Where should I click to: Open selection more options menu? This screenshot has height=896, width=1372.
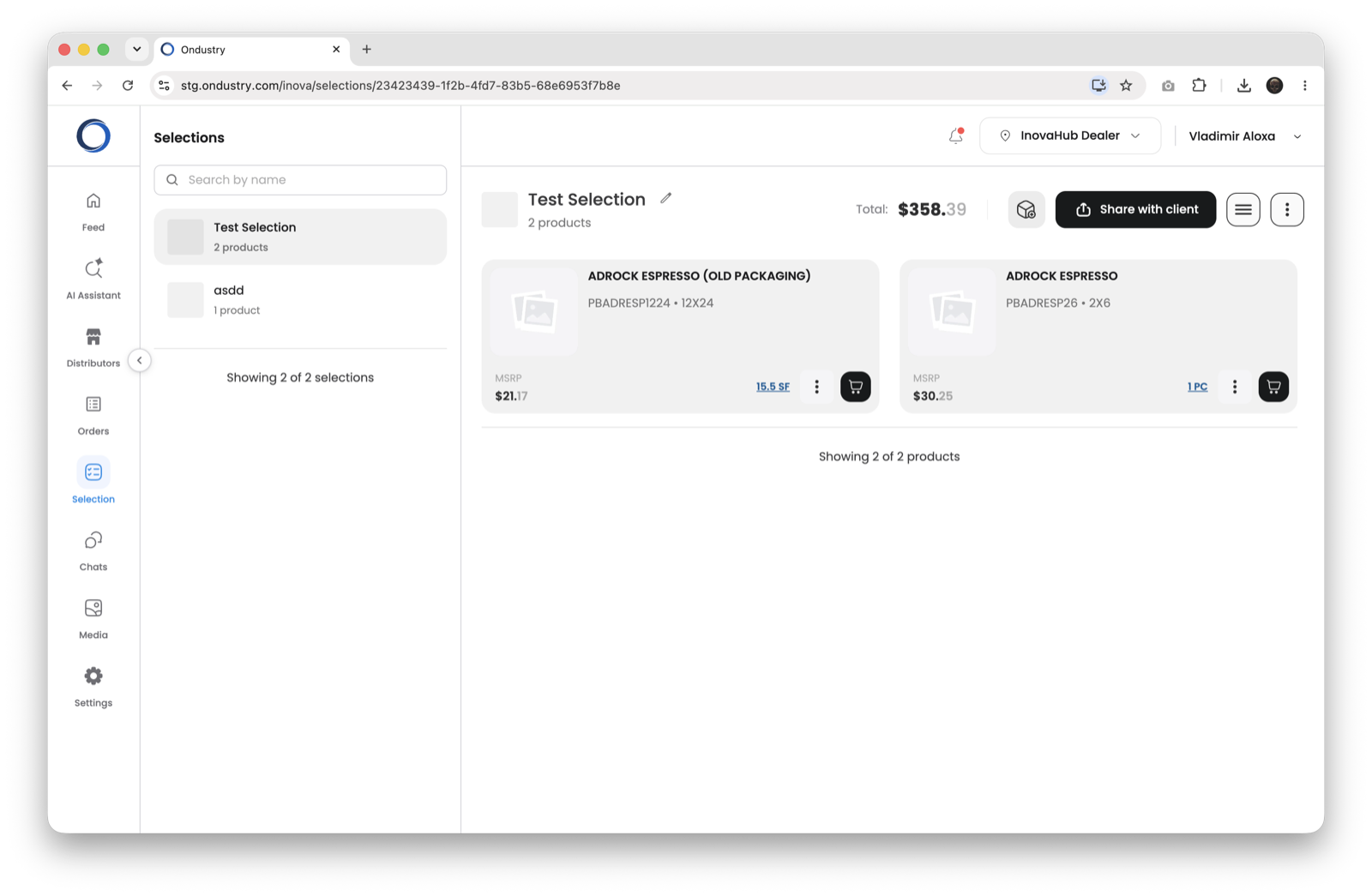pyautogui.click(x=1287, y=209)
